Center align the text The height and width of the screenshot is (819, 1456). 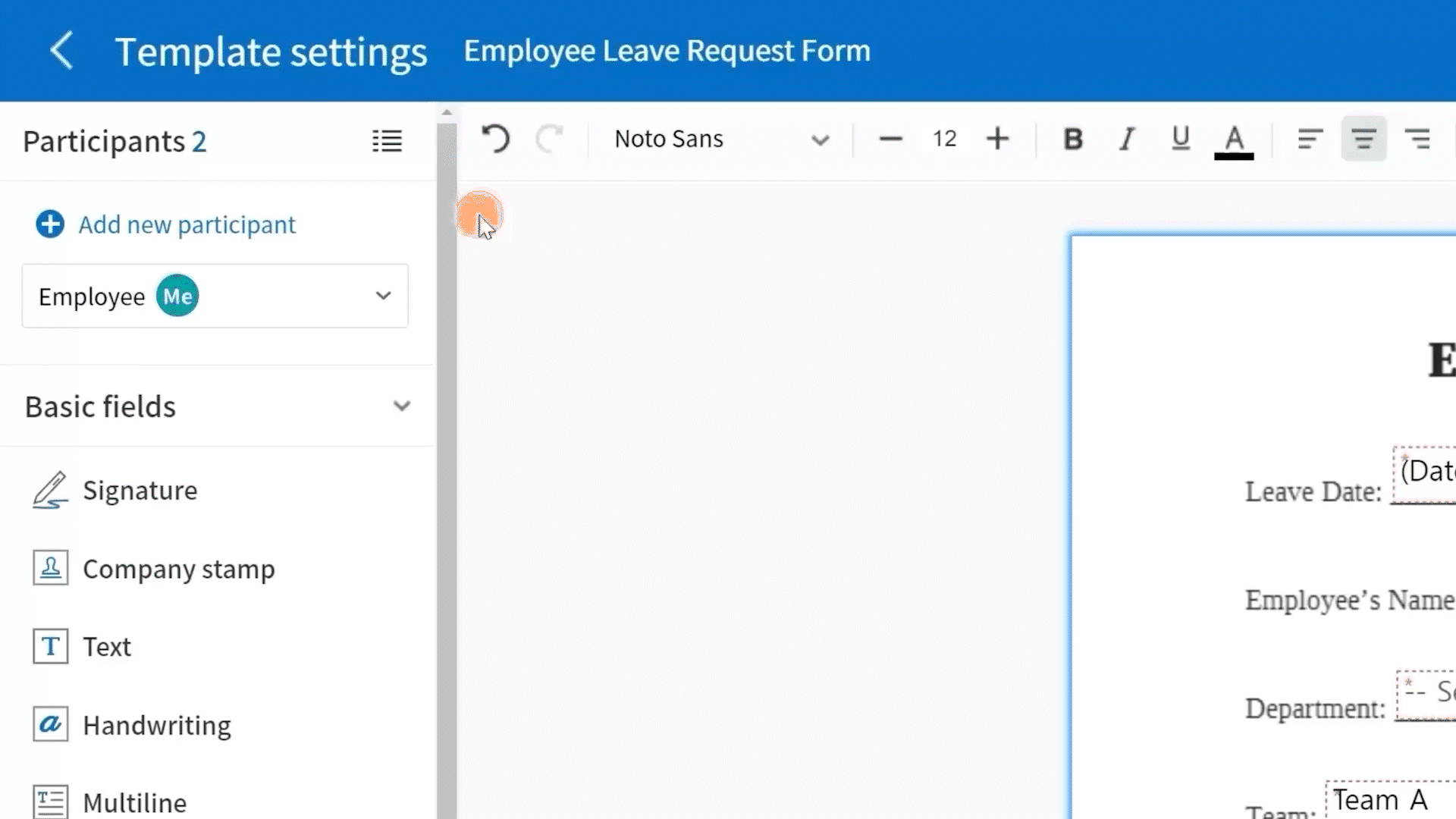tap(1363, 139)
